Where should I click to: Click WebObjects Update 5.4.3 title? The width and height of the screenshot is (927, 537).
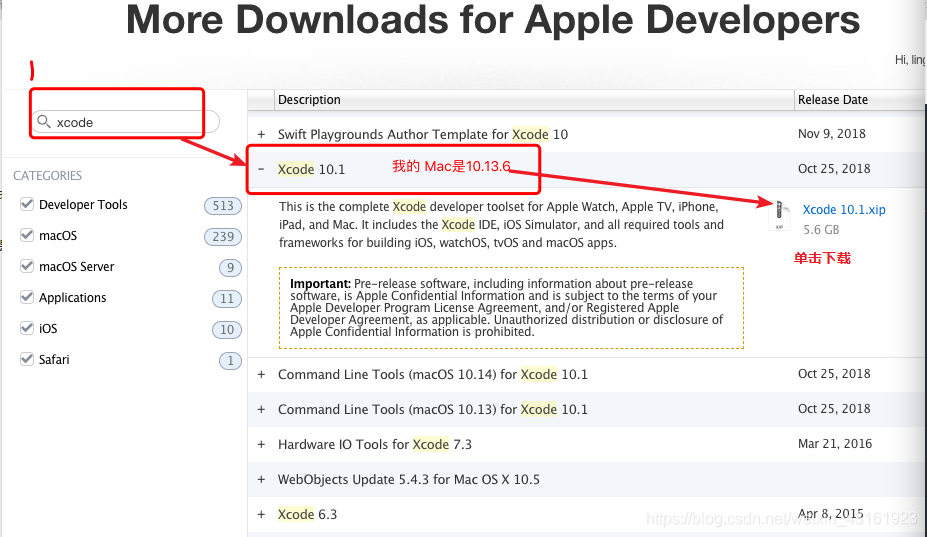[409, 479]
